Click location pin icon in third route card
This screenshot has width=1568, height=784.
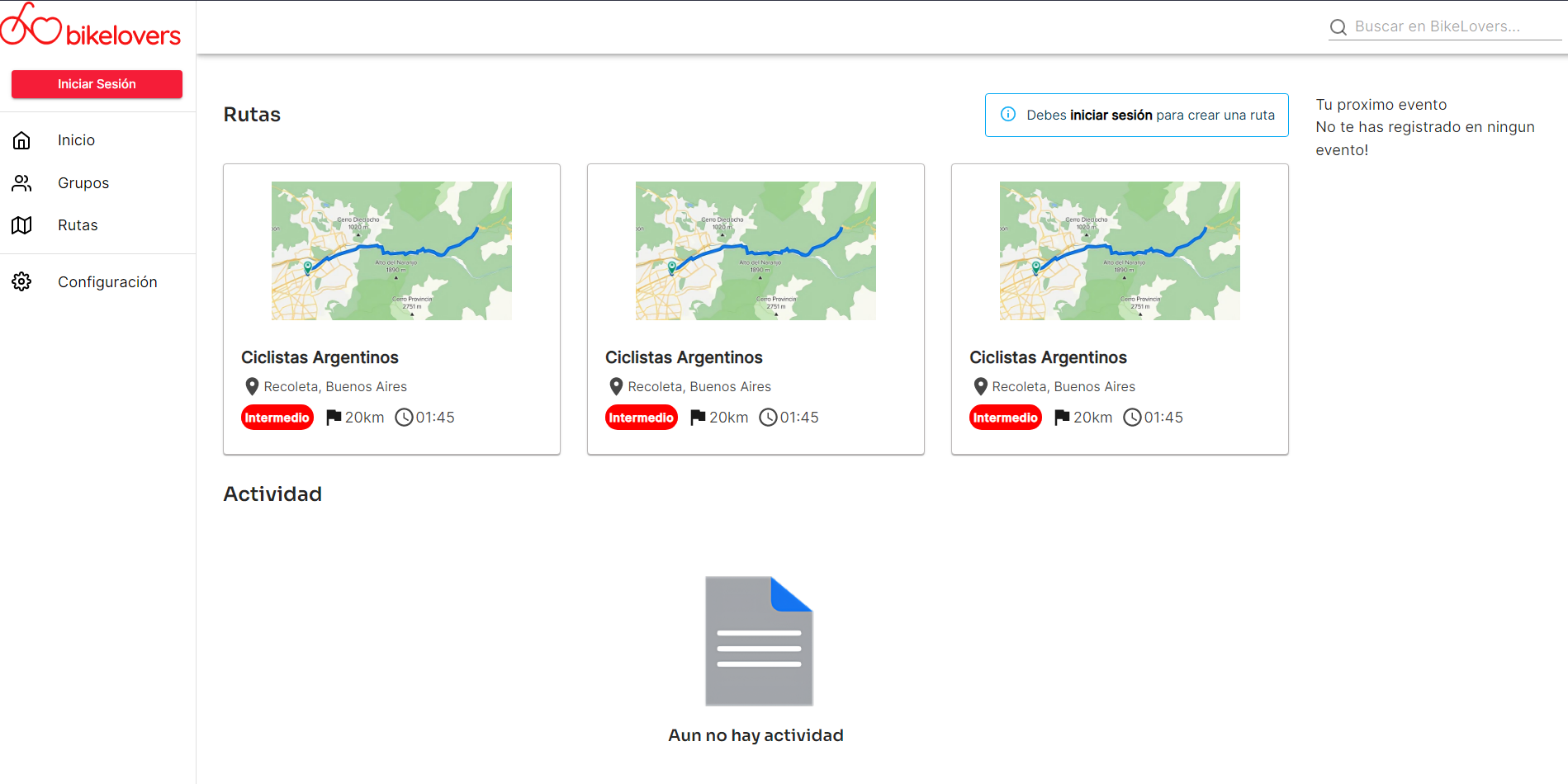980,386
